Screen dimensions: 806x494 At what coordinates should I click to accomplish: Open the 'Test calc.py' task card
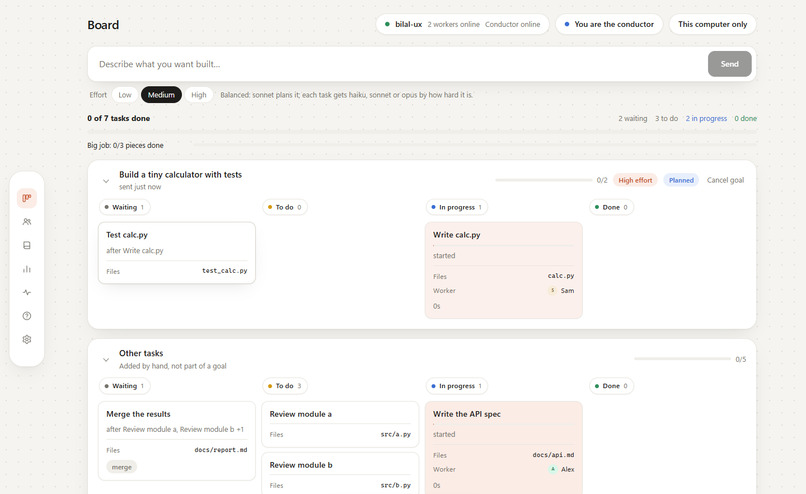[x=177, y=253]
